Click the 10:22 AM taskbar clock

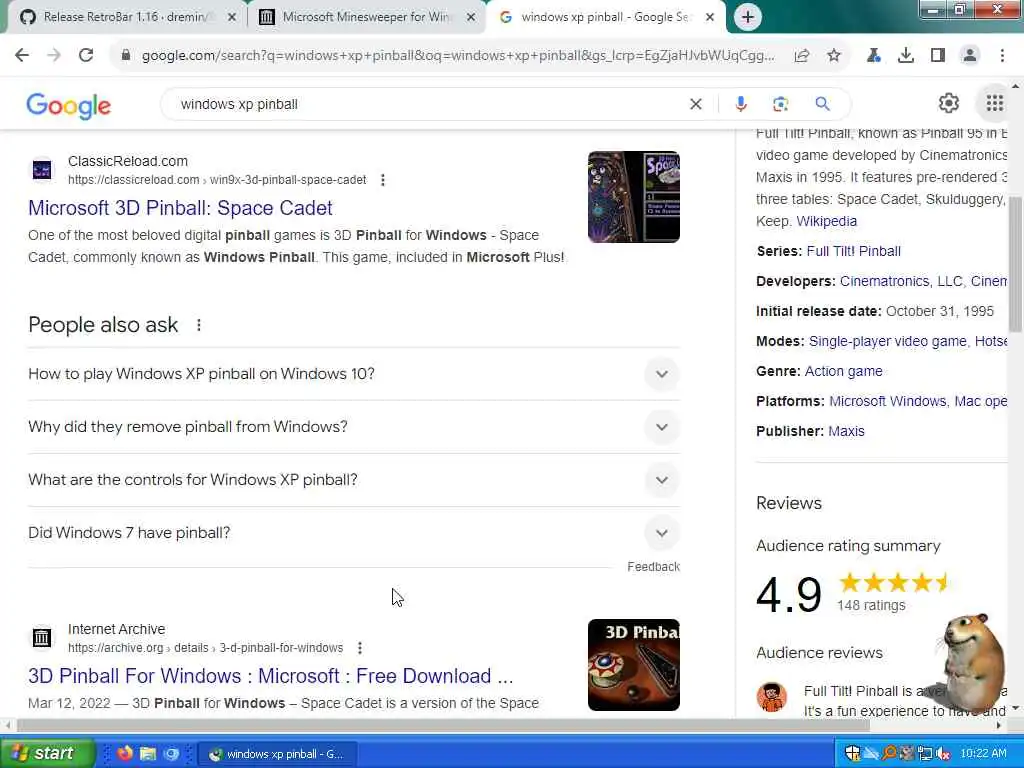(983, 754)
